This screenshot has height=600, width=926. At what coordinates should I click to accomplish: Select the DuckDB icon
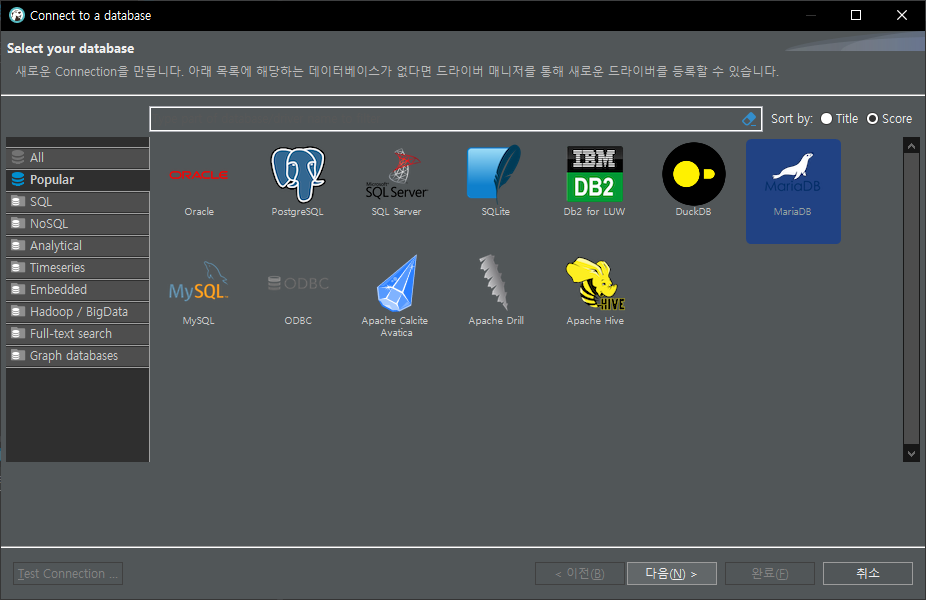(693, 174)
